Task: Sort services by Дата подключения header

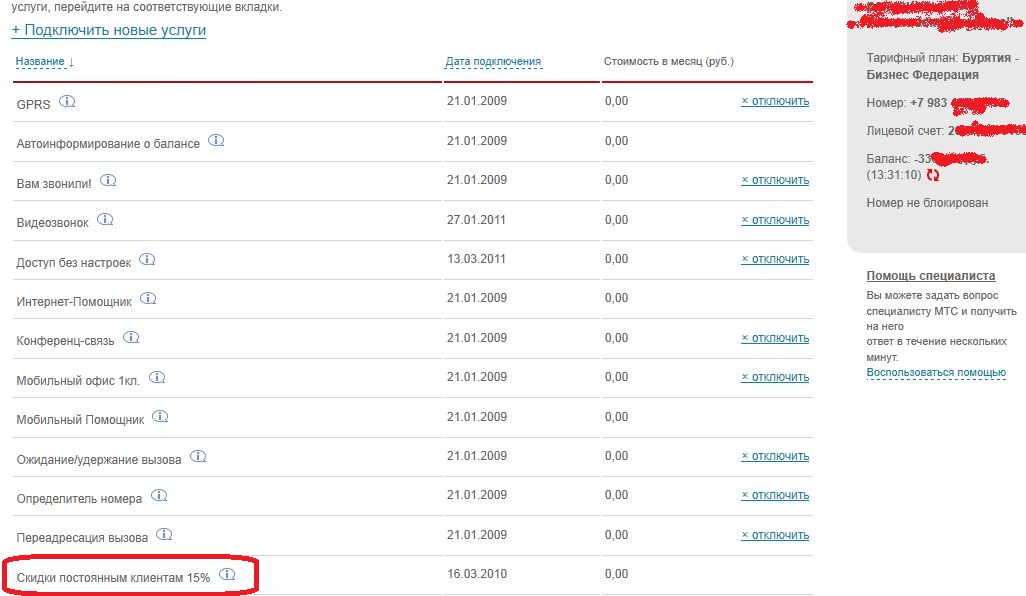Action: point(493,62)
